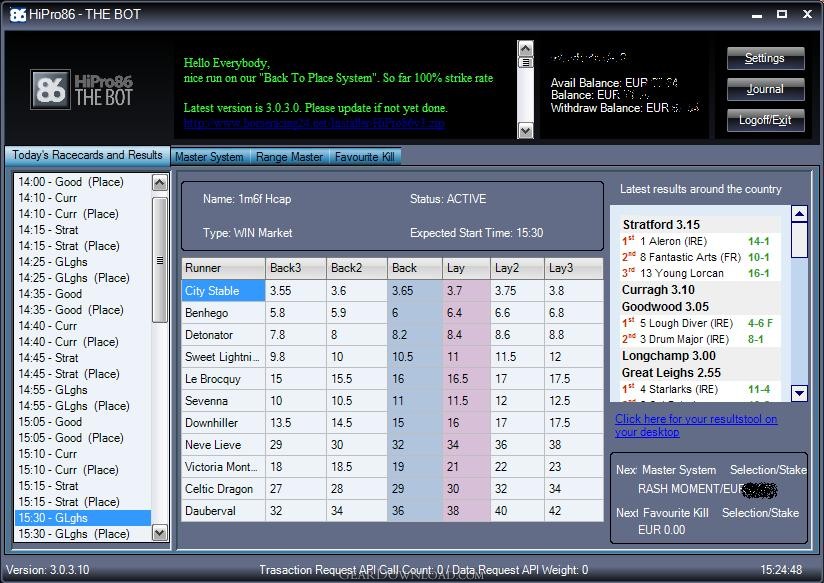Click the Logoff/Exit button
This screenshot has height=583, width=824.
pos(765,120)
